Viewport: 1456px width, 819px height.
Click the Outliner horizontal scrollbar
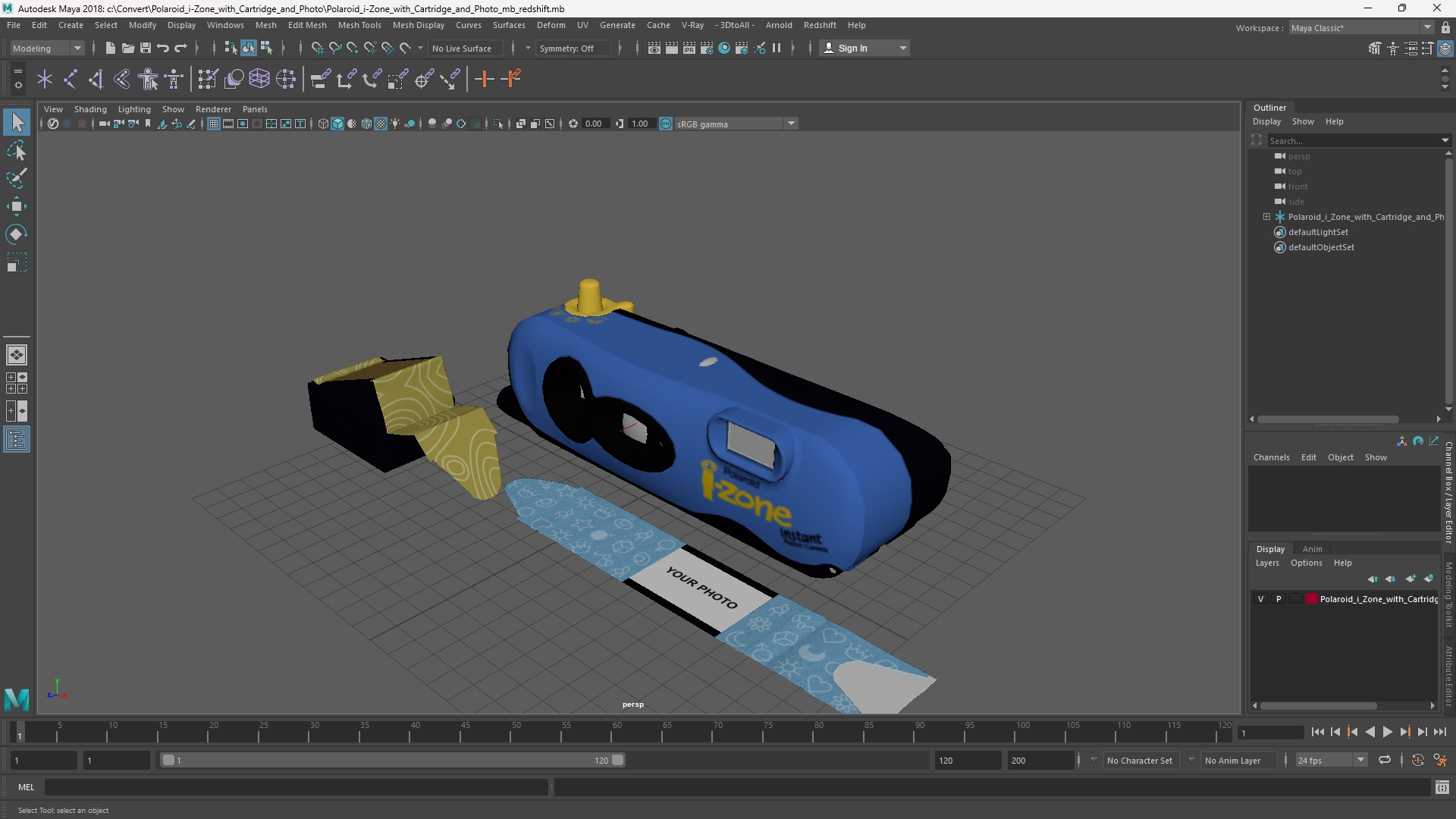click(1328, 419)
